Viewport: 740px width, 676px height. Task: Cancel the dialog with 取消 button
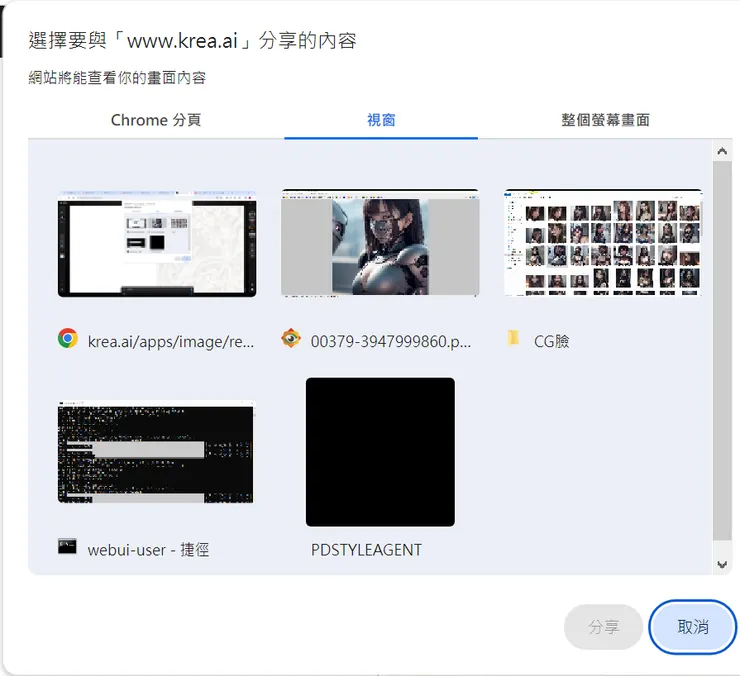(x=693, y=627)
